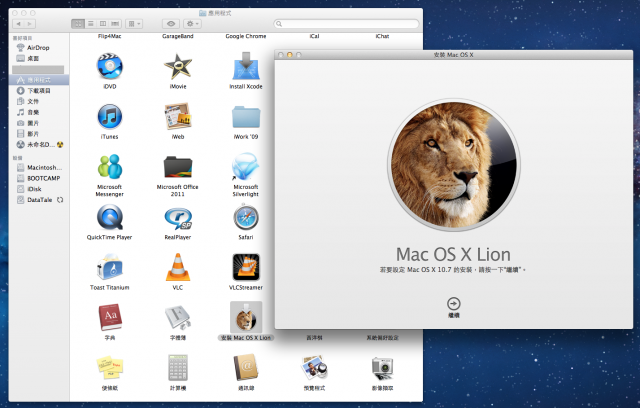The height and width of the screenshot is (408, 640).
Task: Click the Finder search field
Action: pos(347,24)
